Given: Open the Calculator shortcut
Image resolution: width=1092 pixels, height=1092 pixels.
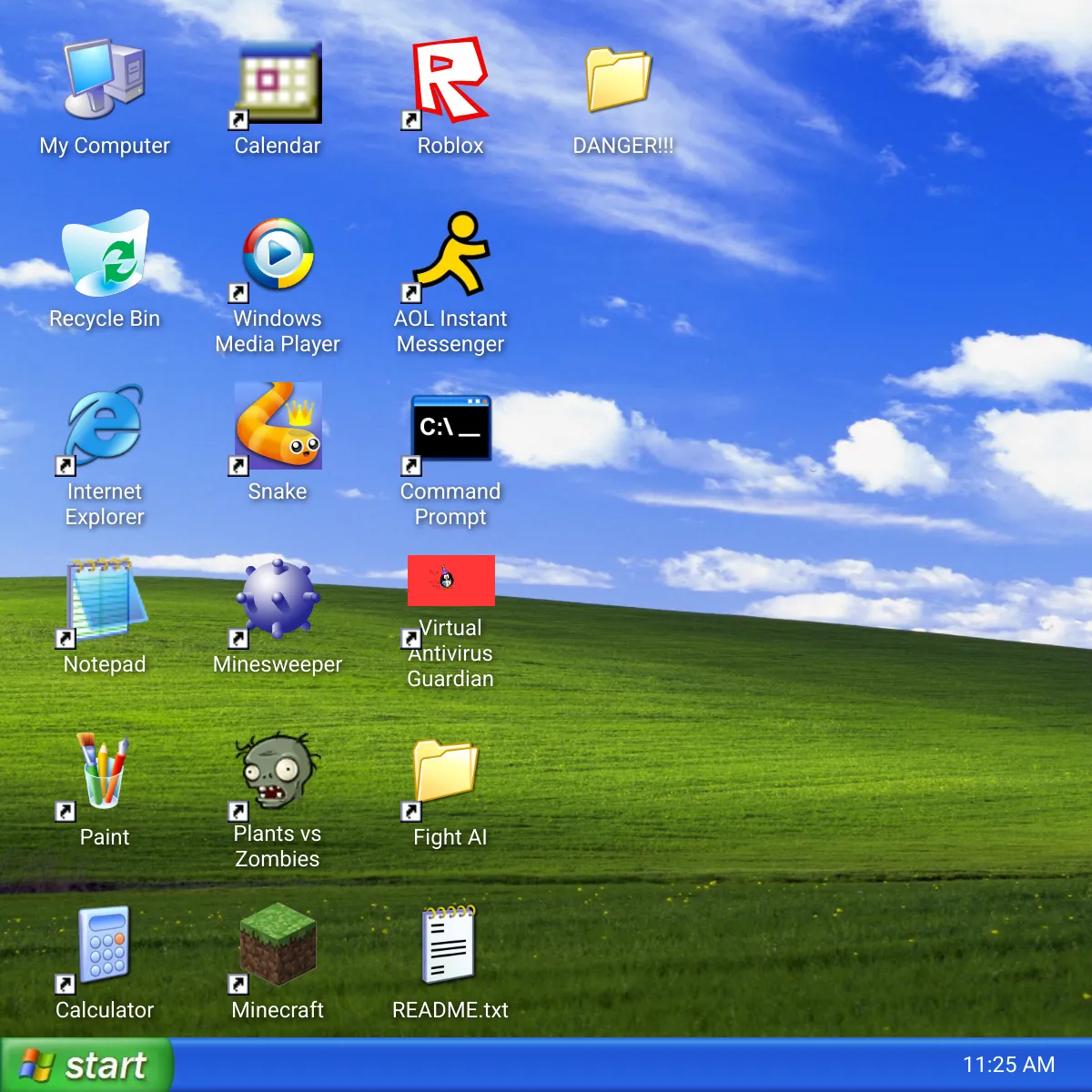Looking at the screenshot, I should (95, 948).
